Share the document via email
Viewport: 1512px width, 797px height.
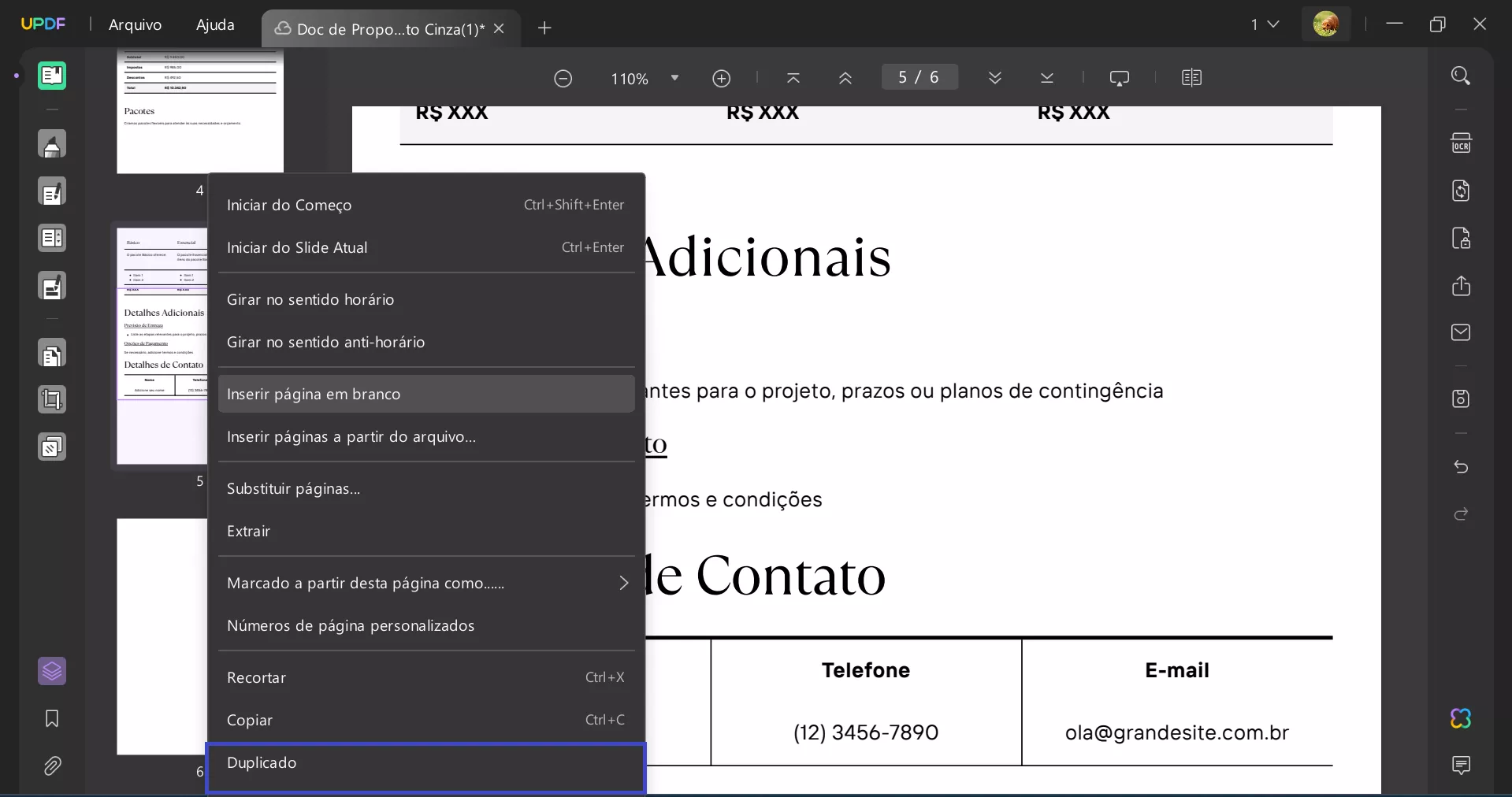click(x=1462, y=333)
